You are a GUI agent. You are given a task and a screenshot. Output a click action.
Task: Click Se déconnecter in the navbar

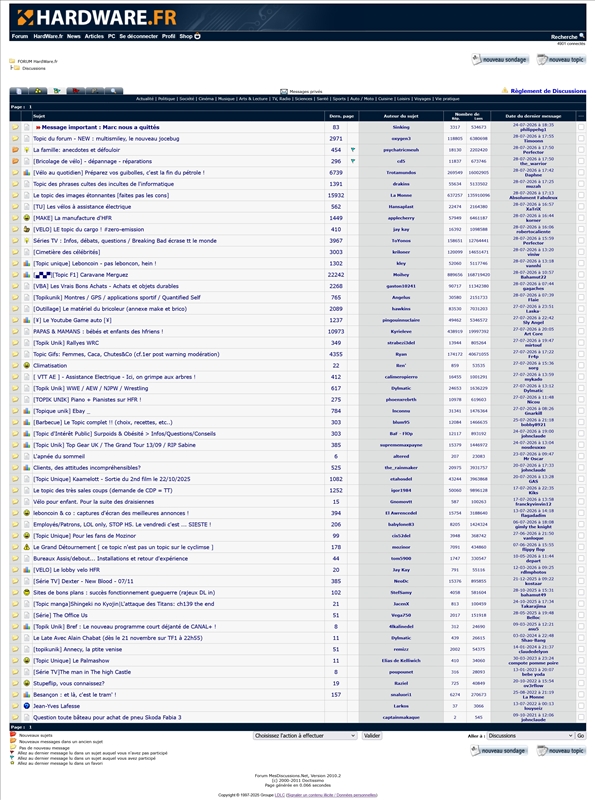pos(138,36)
